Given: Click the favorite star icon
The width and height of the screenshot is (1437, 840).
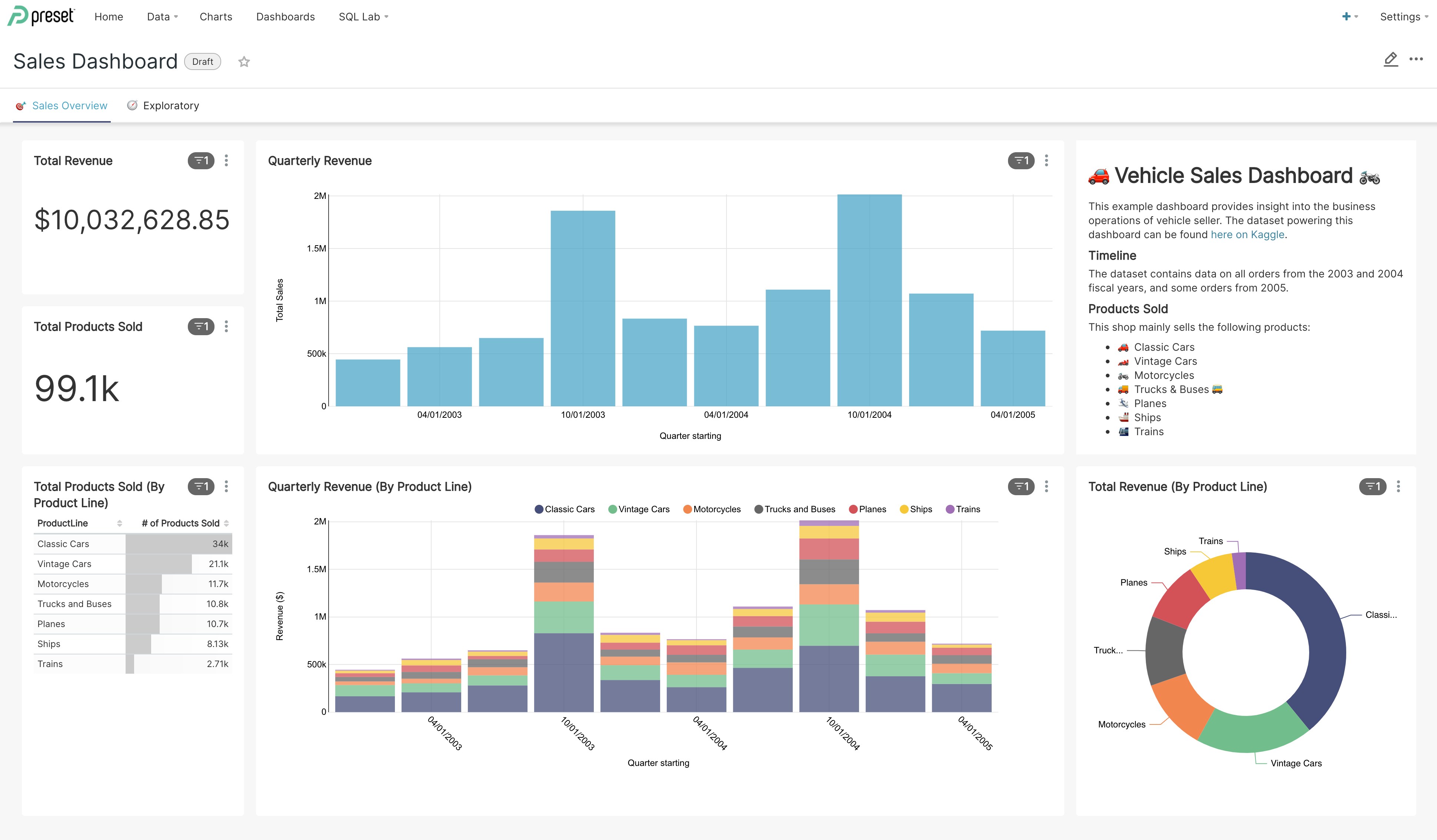Looking at the screenshot, I should (x=244, y=61).
